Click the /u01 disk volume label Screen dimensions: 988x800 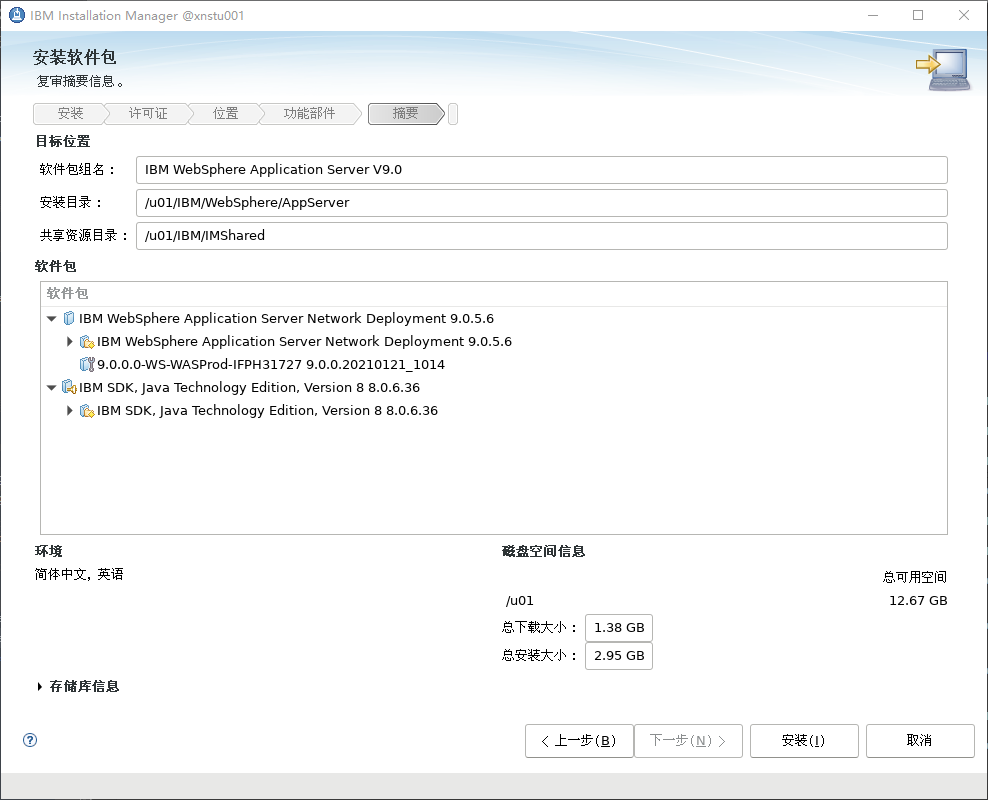coord(520,601)
